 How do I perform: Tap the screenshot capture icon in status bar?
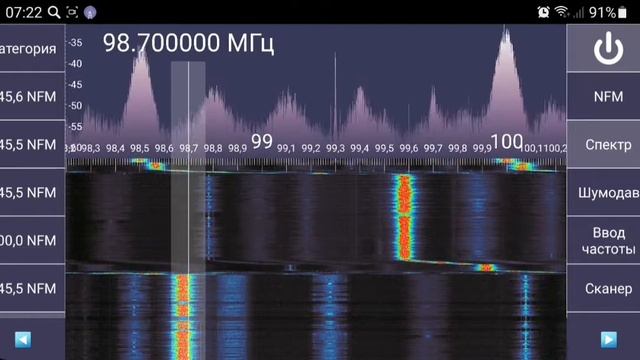click(72, 12)
